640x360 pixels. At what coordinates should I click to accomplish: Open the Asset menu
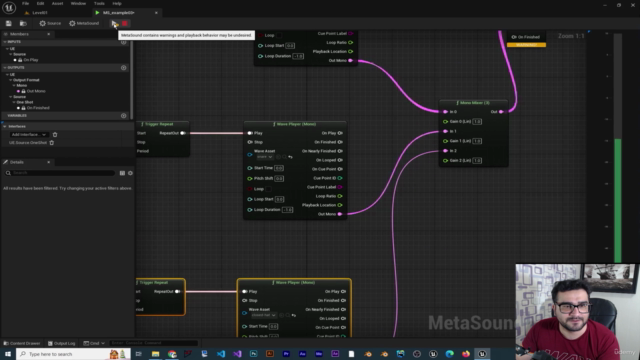(x=58, y=3)
